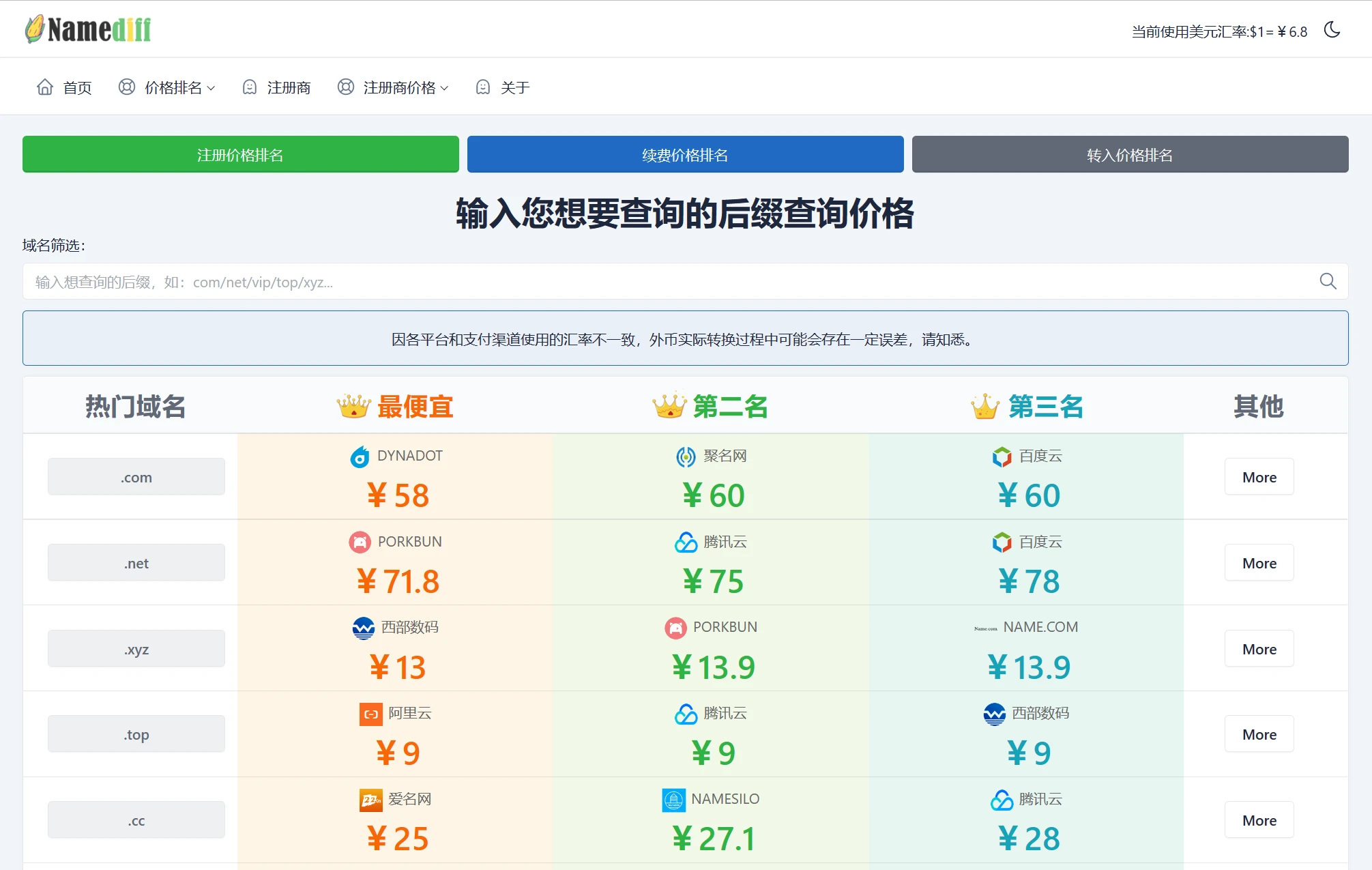Click the 爱名网 logo in .cc row
This screenshot has height=870, width=1372.
pyautogui.click(x=370, y=800)
